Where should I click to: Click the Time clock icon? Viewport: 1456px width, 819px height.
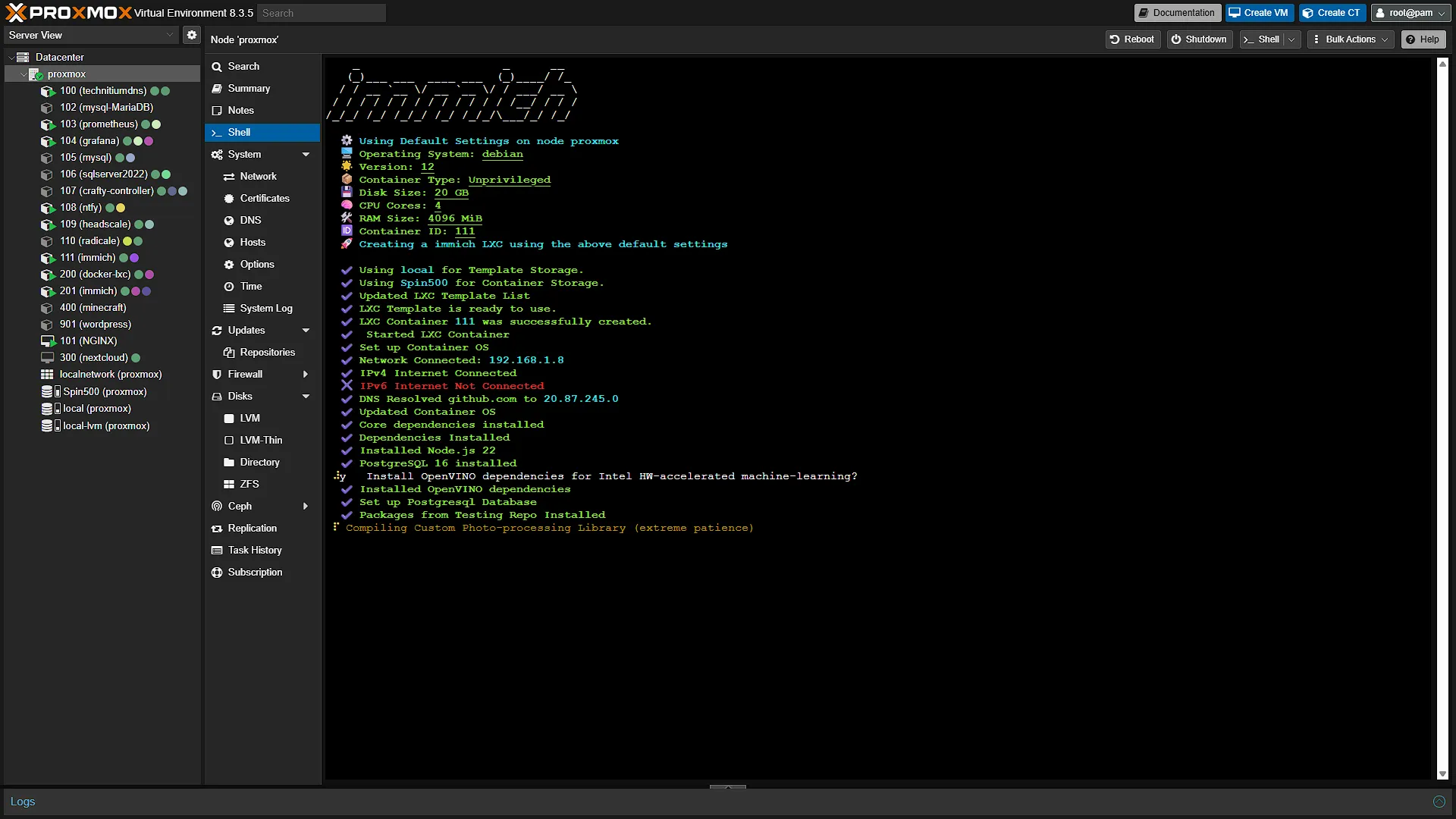(229, 287)
